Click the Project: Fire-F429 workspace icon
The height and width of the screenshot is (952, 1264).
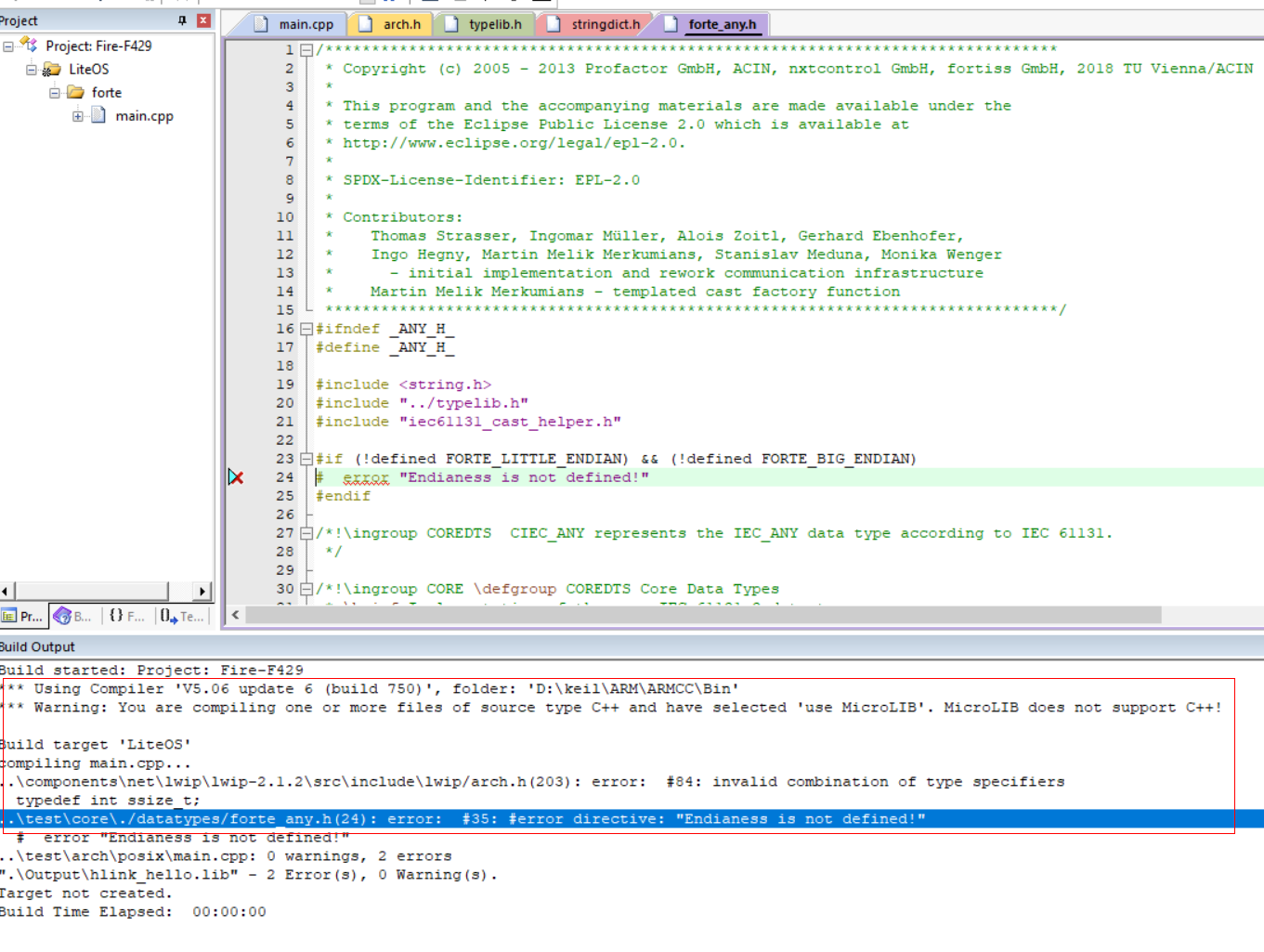click(x=29, y=45)
